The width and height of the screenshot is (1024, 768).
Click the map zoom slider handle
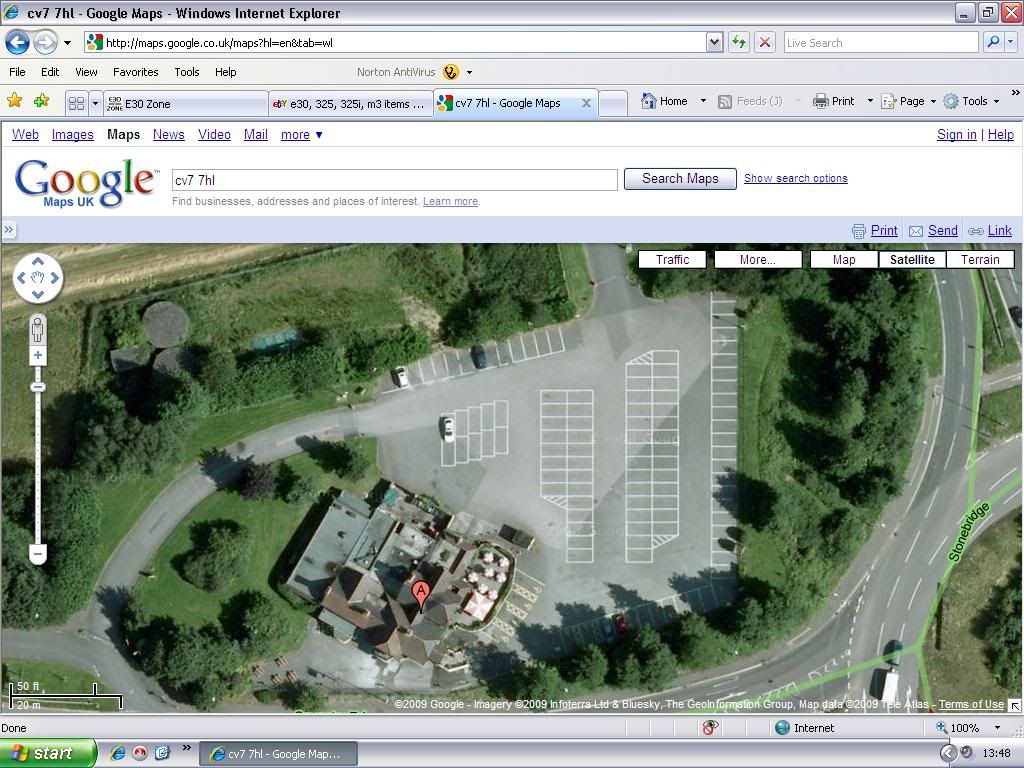(x=38, y=387)
